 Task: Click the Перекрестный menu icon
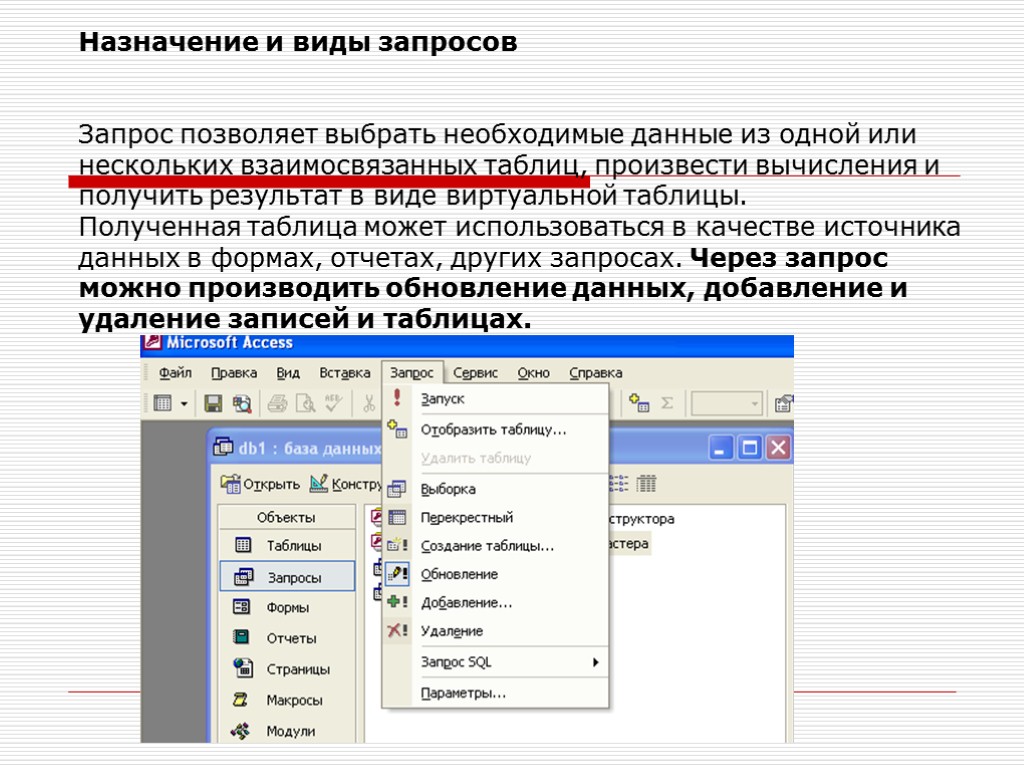point(397,517)
